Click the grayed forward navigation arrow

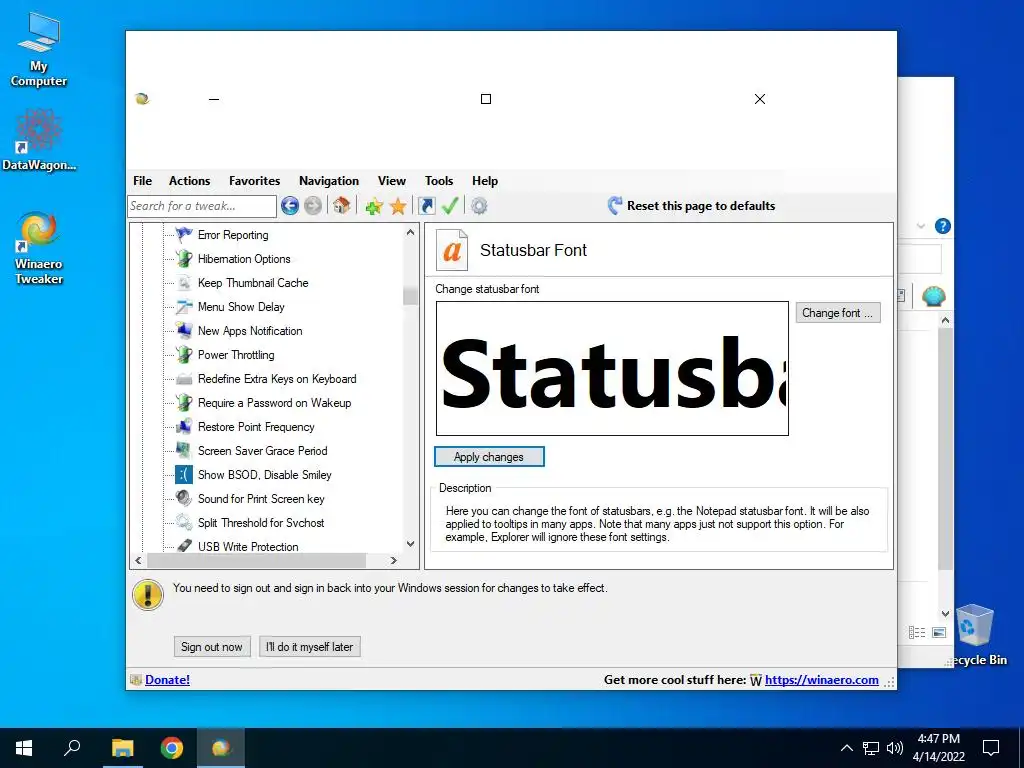coord(313,206)
